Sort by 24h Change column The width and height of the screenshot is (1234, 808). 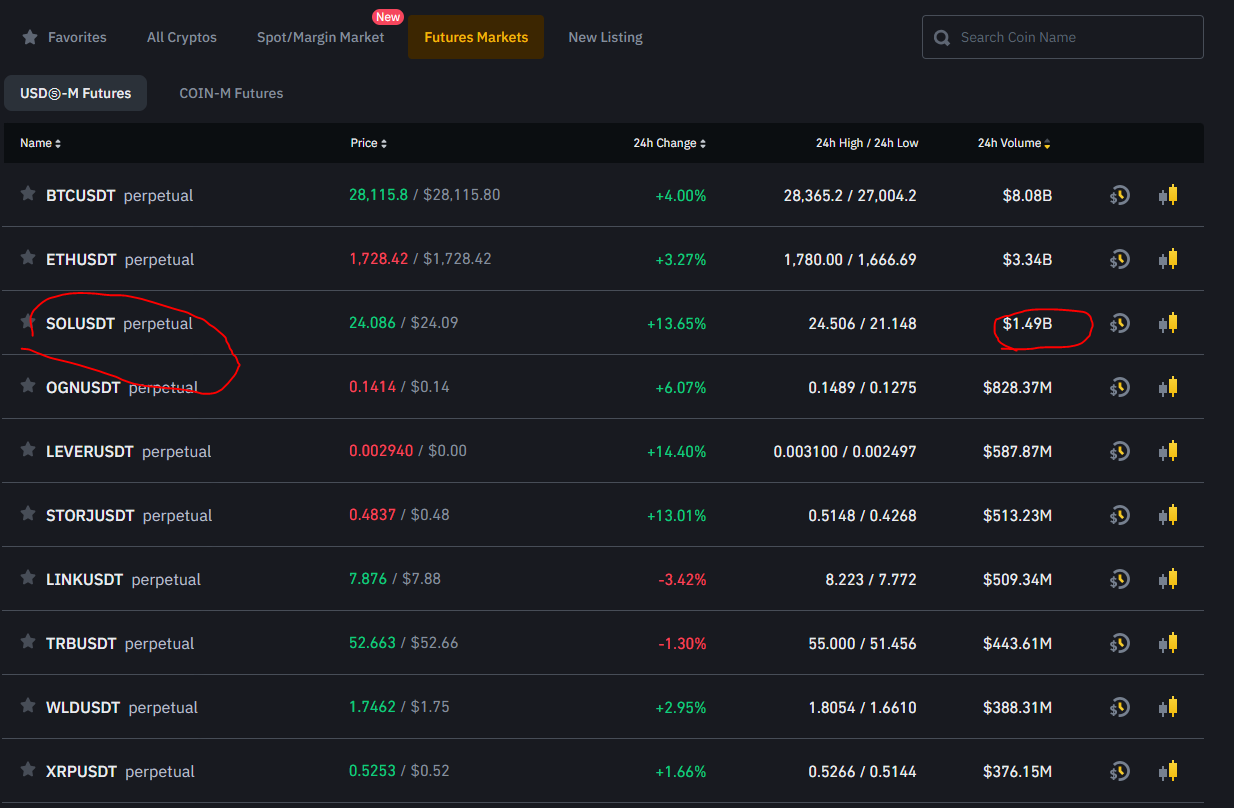669,143
